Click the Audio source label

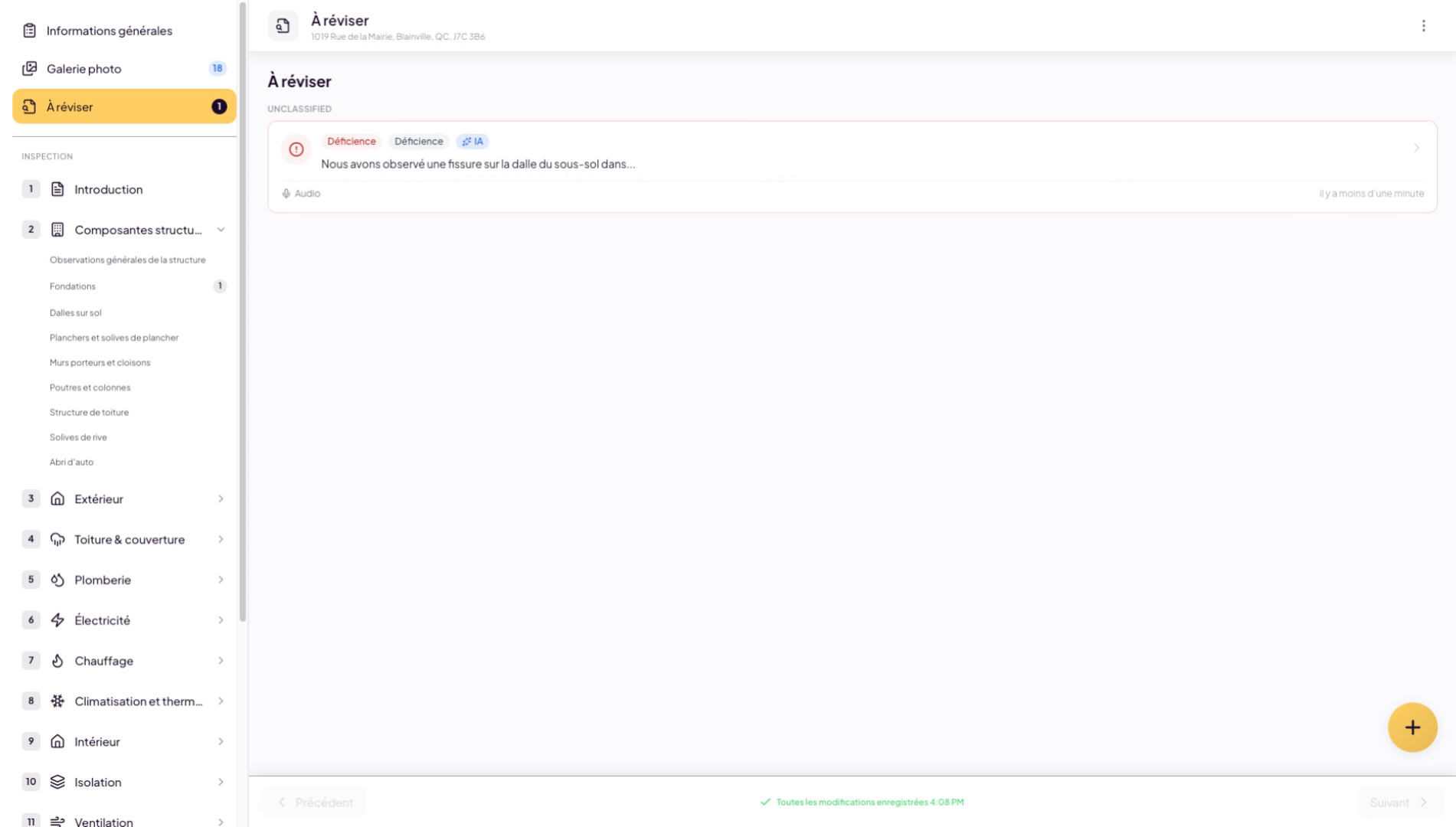click(307, 194)
